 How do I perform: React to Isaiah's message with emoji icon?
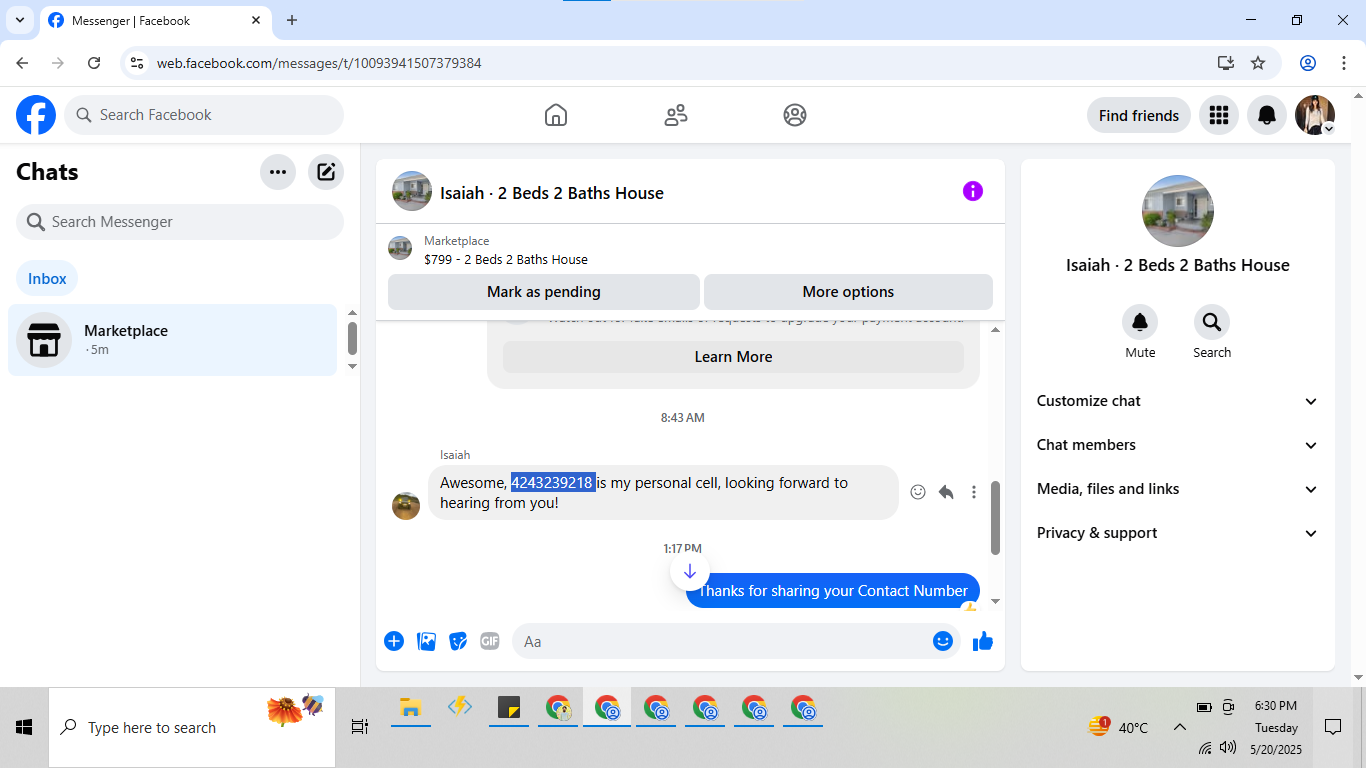tap(918, 492)
